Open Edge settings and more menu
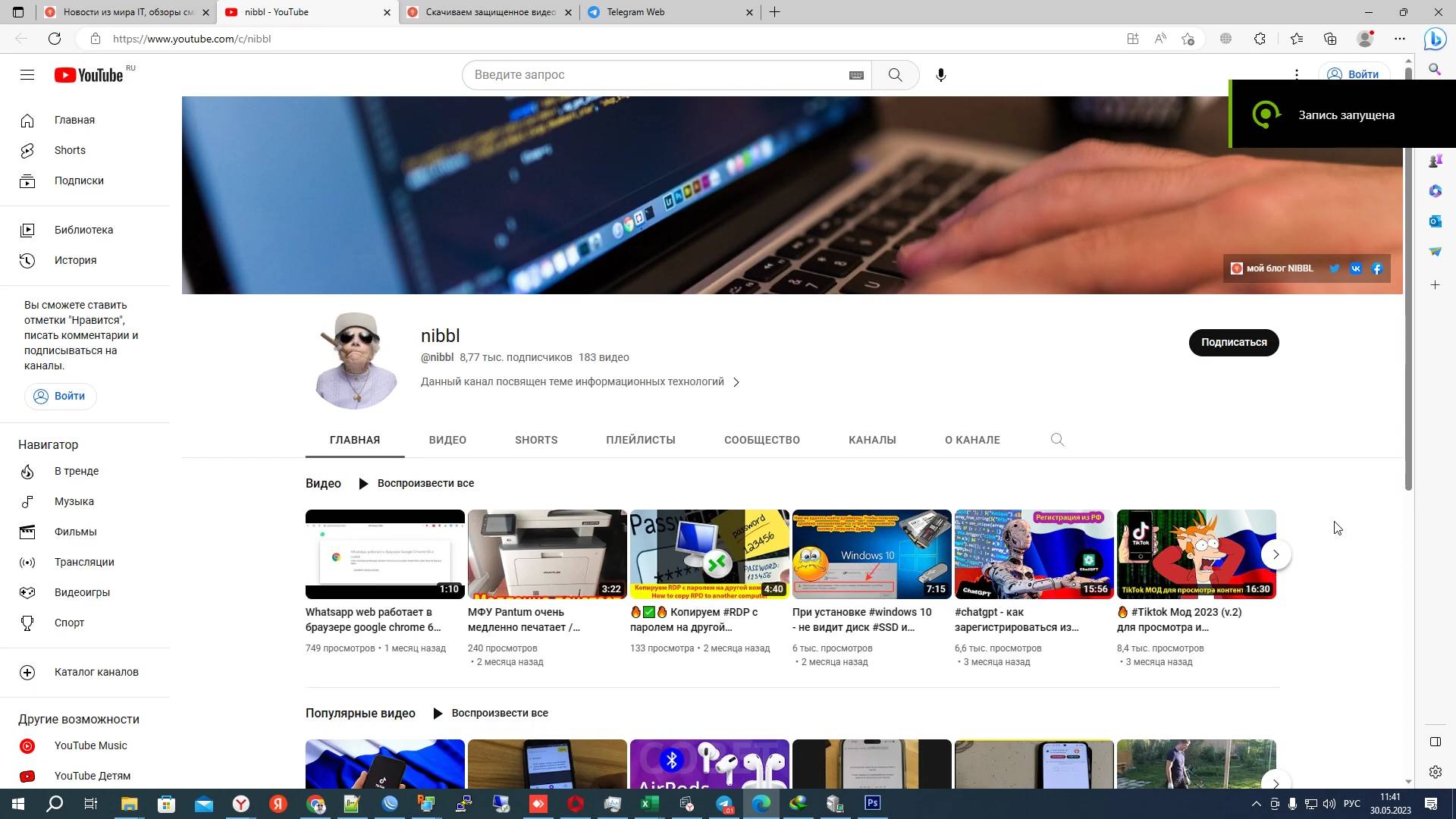1456x819 pixels. (1400, 39)
